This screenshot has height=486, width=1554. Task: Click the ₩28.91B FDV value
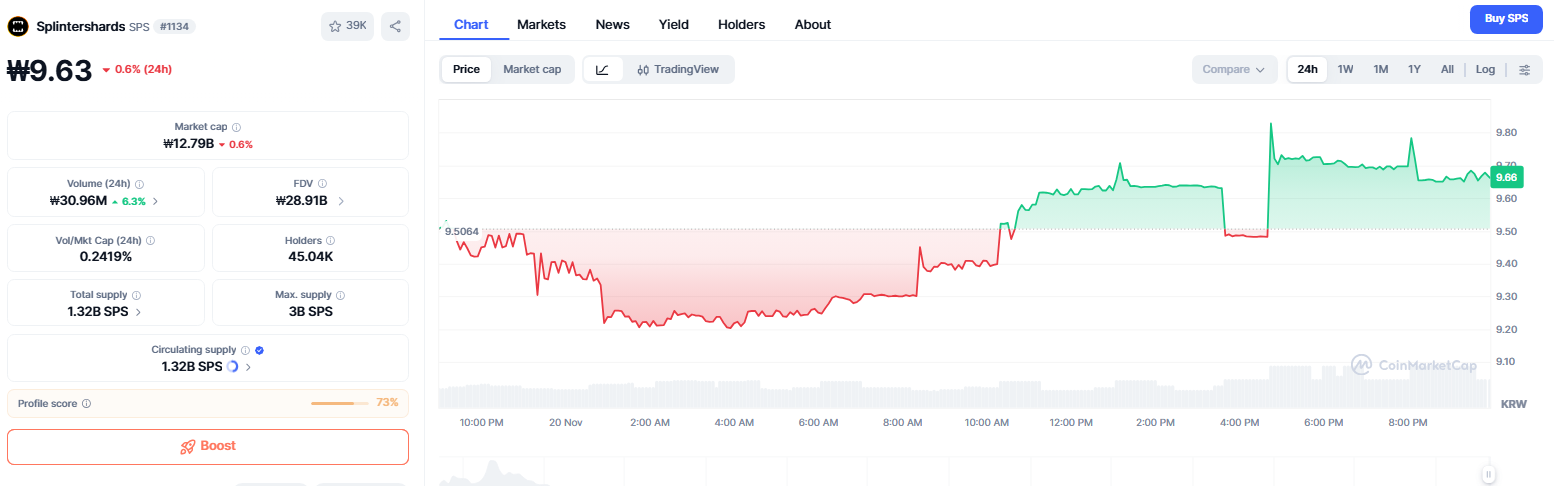pyautogui.click(x=302, y=201)
